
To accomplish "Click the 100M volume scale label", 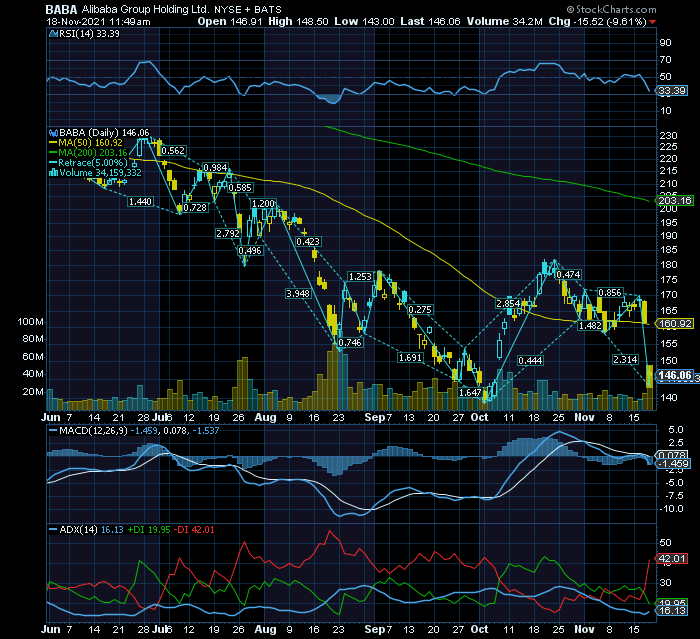I will click(x=30, y=322).
